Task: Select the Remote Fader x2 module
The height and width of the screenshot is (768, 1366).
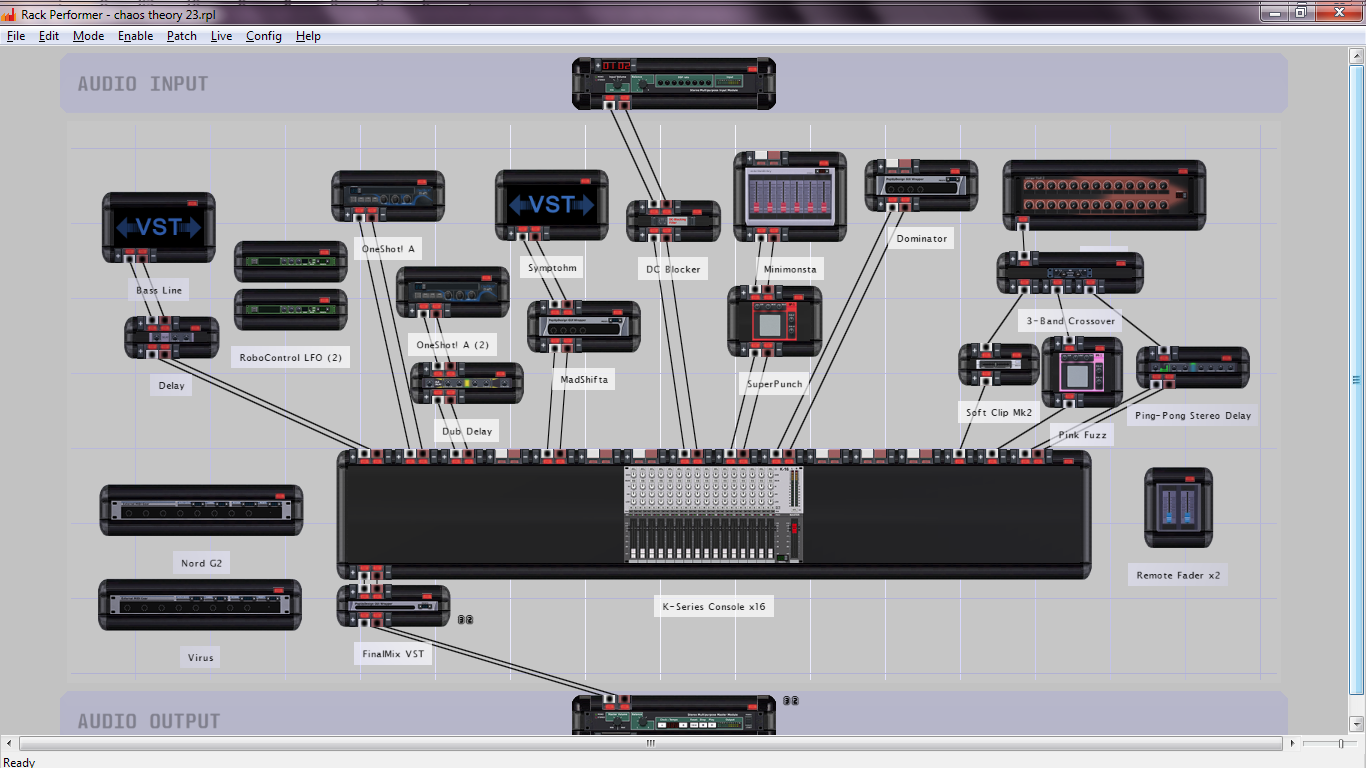Action: (x=1178, y=508)
